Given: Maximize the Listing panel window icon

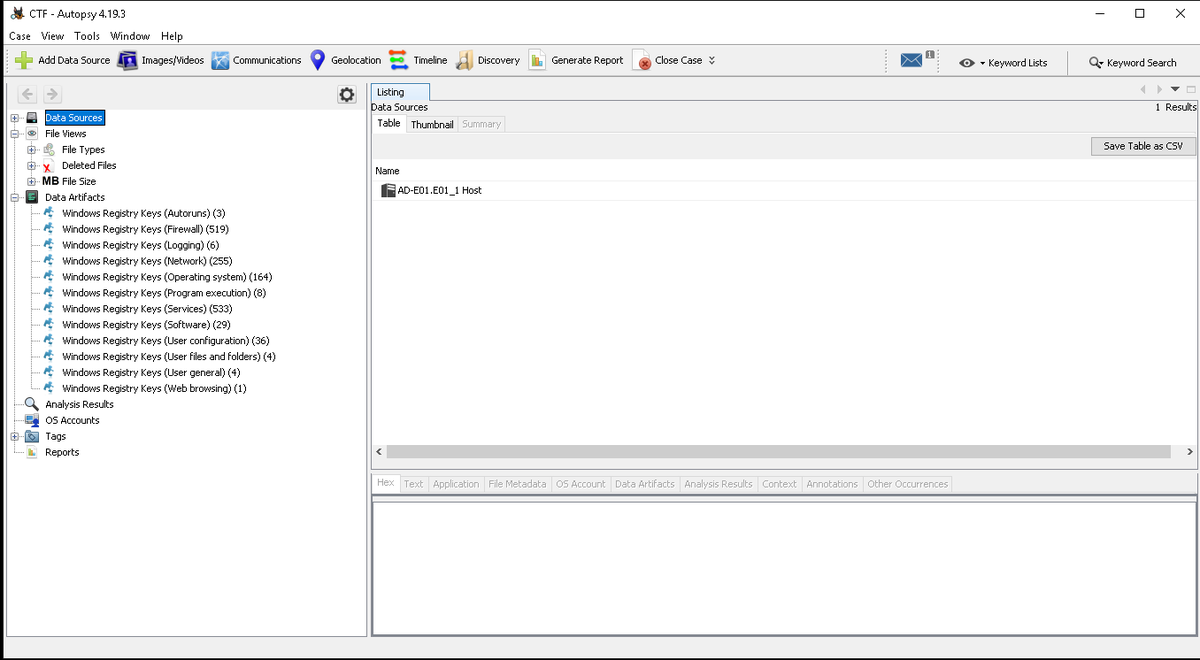Looking at the screenshot, I should point(1191,90).
